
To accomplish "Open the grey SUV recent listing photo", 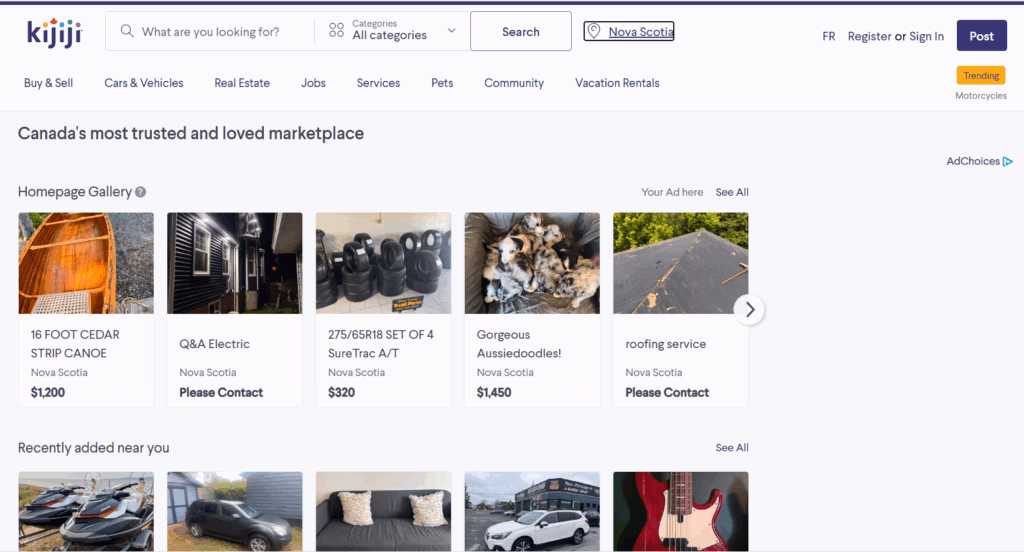I will coord(234,511).
